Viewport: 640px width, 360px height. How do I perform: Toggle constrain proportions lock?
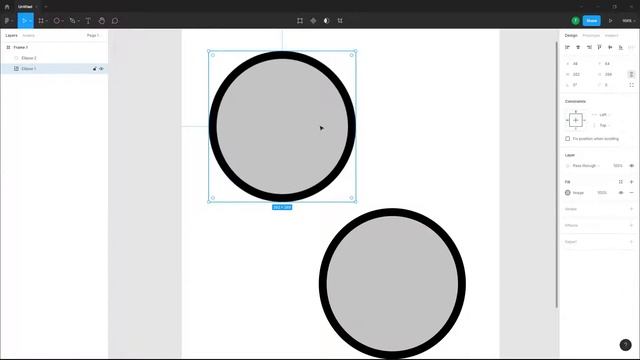coord(631,74)
